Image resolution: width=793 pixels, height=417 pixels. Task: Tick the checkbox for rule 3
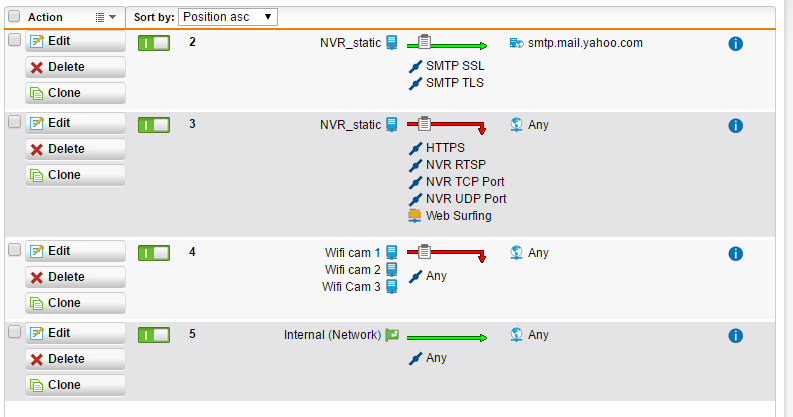coord(14,122)
